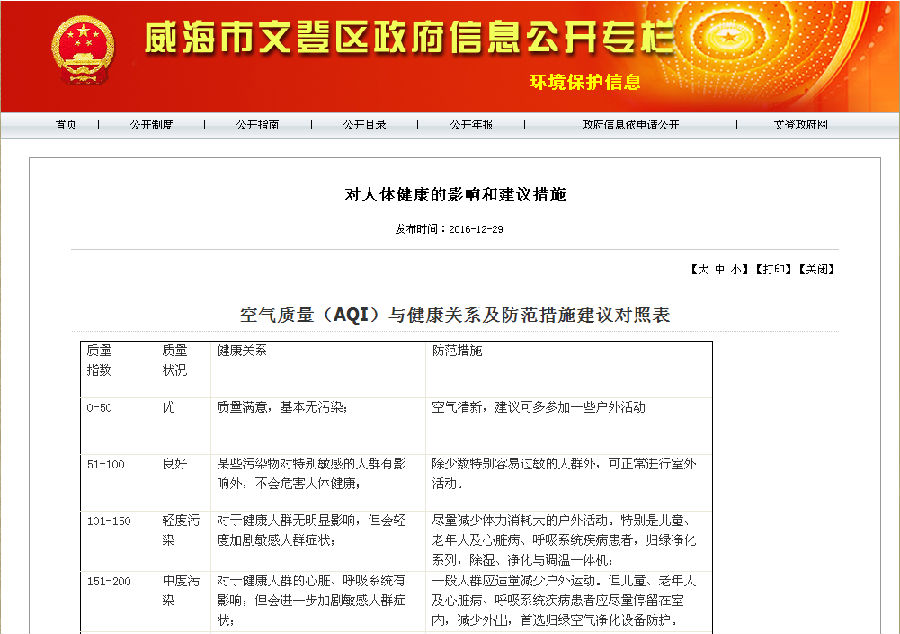Click the 防范措施 column header
The width and height of the screenshot is (900, 634).
456,351
